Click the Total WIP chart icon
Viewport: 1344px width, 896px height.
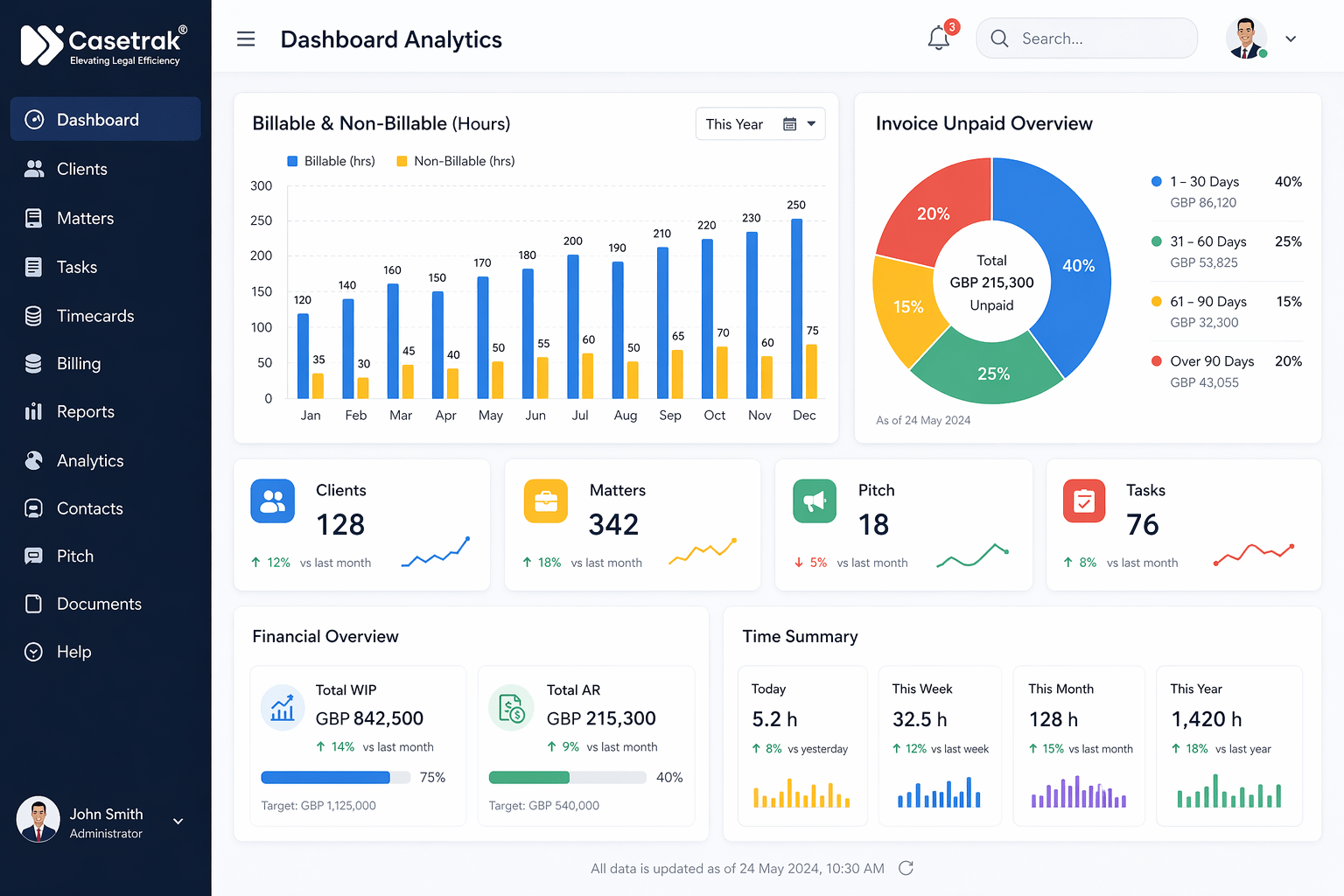283,707
